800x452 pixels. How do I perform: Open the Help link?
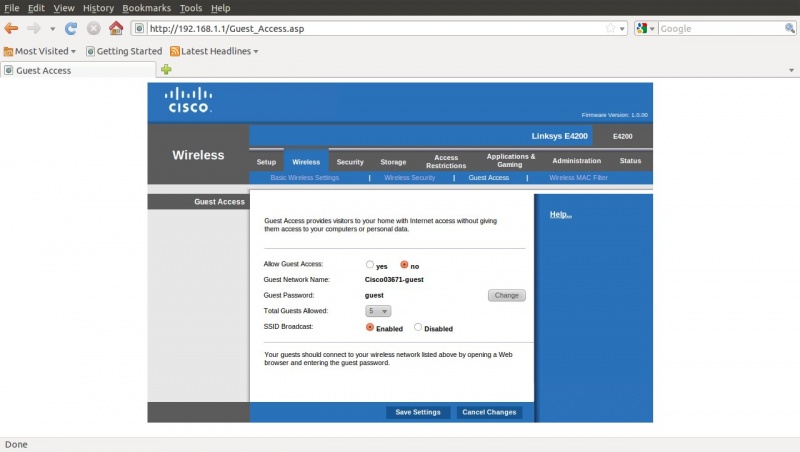[561, 214]
